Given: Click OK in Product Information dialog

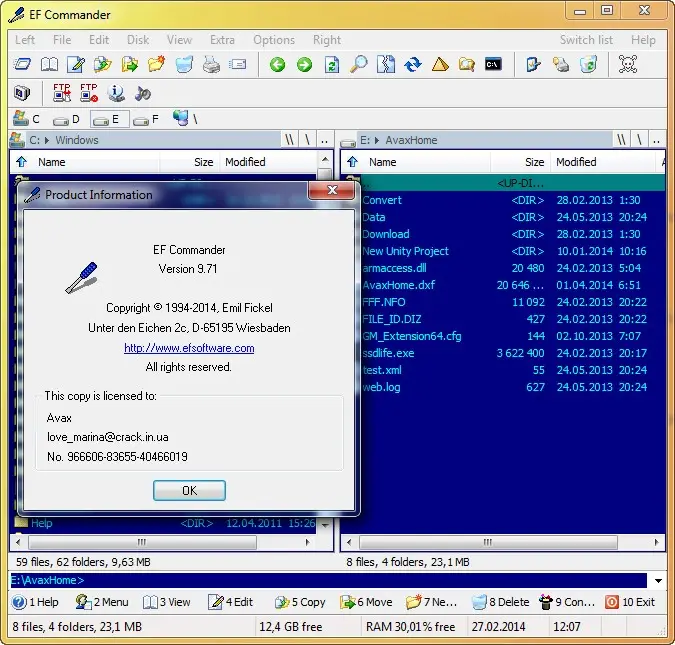Looking at the screenshot, I should click(189, 490).
